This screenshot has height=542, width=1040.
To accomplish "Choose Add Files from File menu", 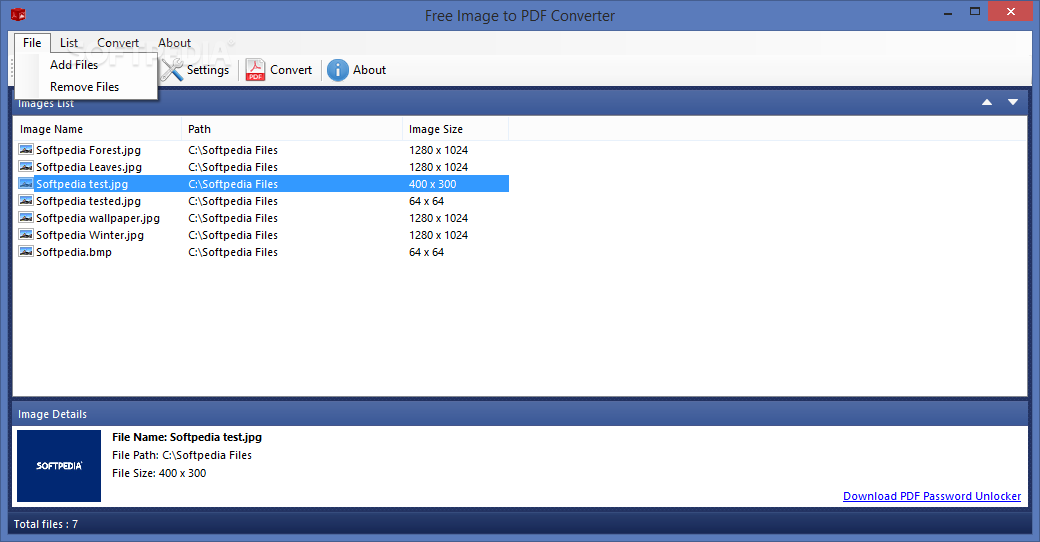I will click(x=74, y=64).
